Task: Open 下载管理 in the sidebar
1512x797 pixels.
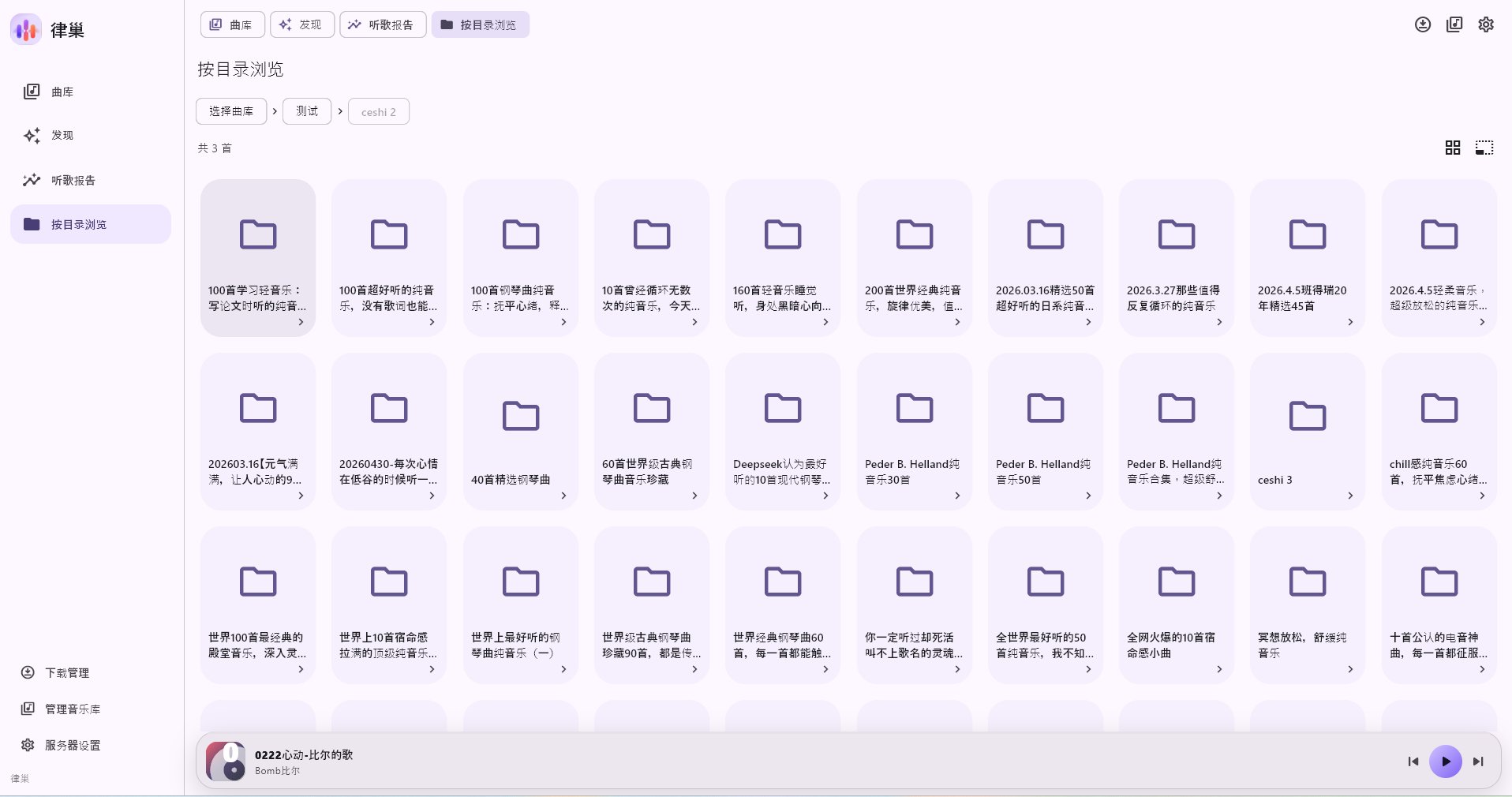Action: [x=91, y=672]
